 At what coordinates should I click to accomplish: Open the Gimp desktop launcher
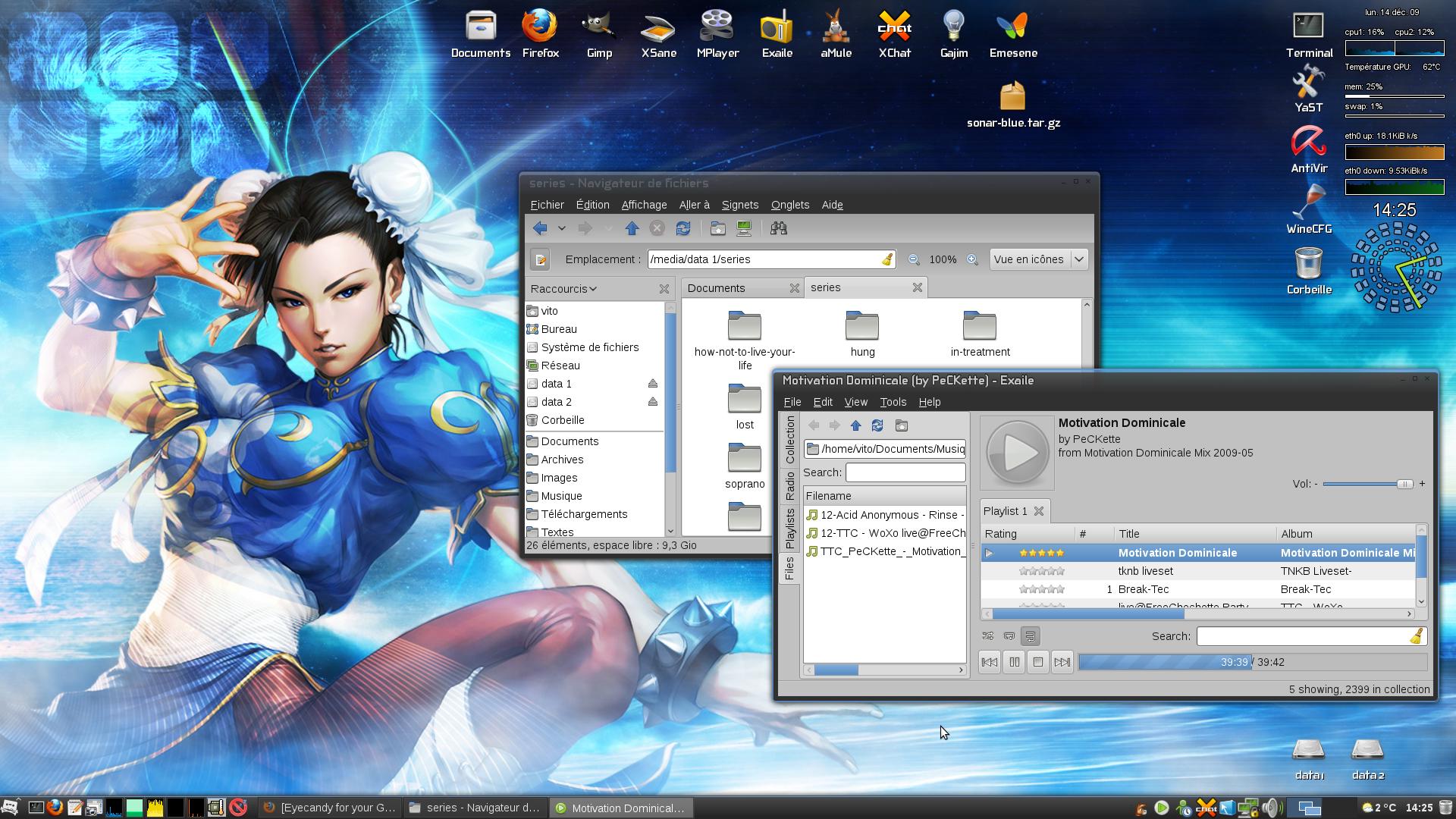tap(599, 35)
